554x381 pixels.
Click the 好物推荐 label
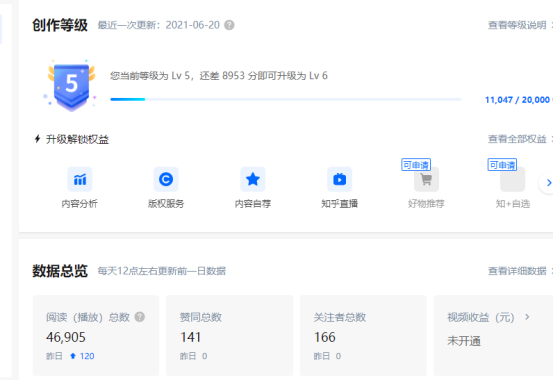point(426,204)
